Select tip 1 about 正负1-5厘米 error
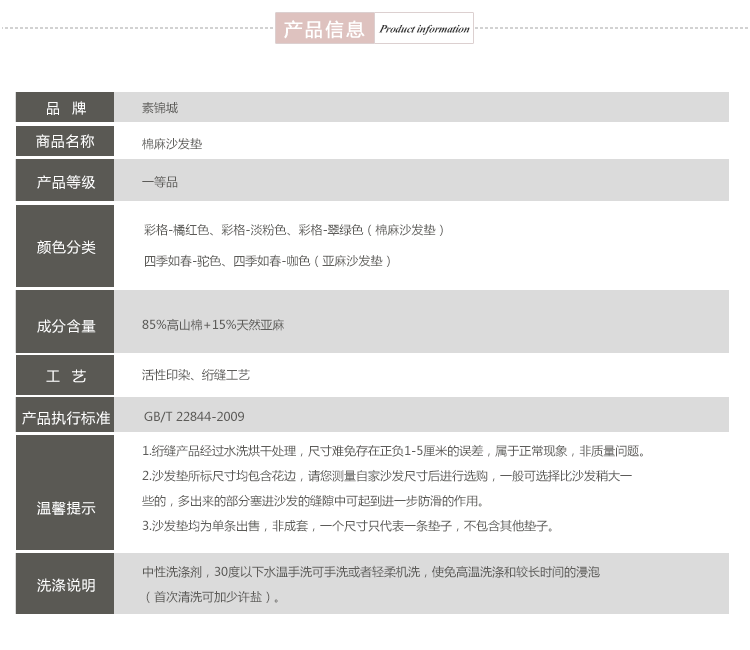 coord(394,451)
